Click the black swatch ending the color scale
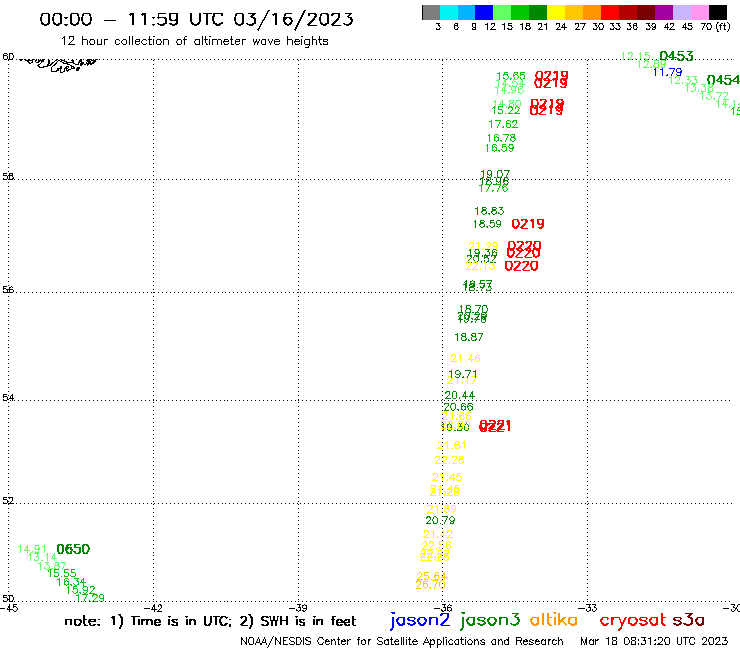740x650 pixels. pyautogui.click(x=717, y=12)
